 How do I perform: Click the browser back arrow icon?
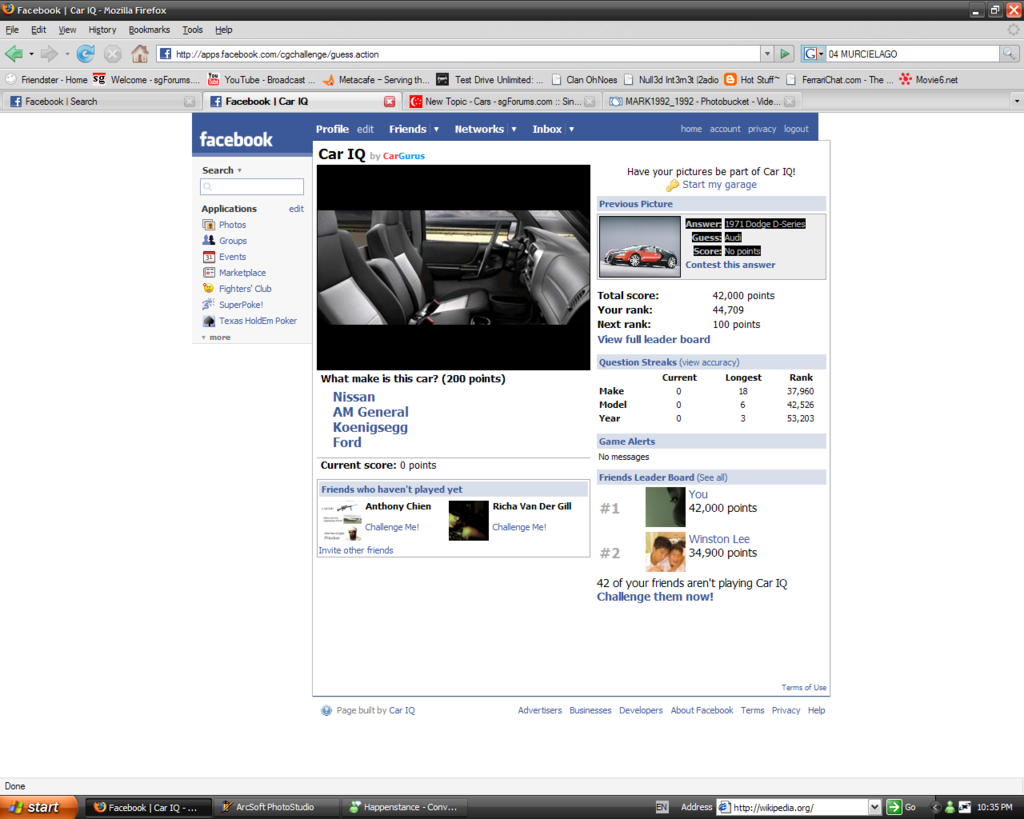[x=14, y=54]
